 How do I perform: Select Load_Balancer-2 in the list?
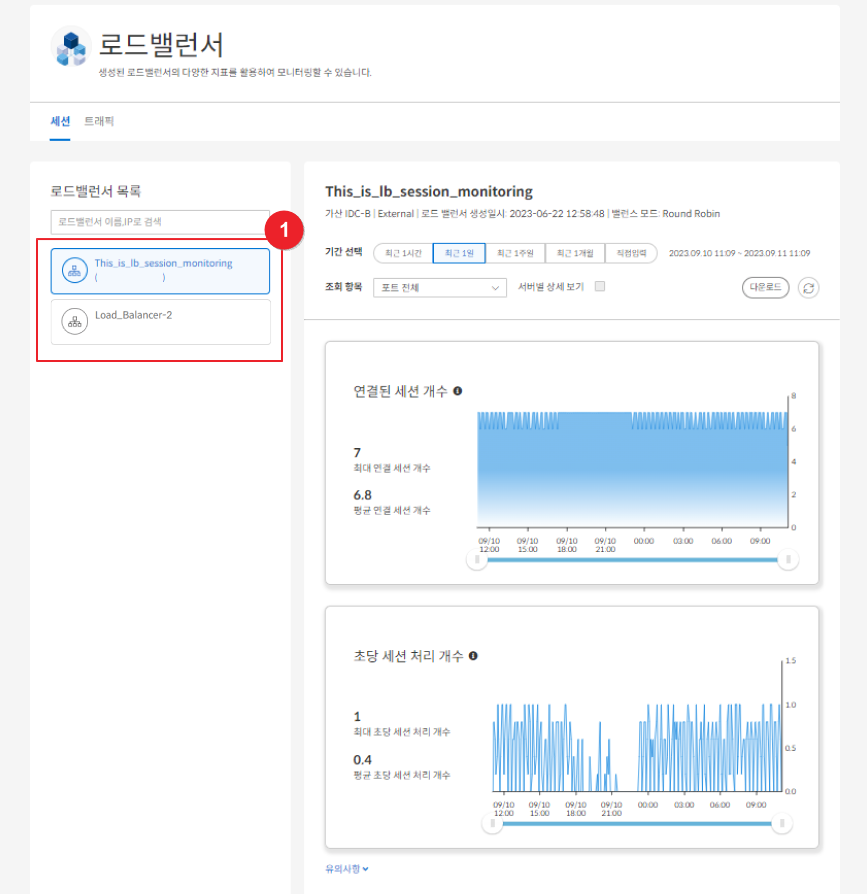160,321
